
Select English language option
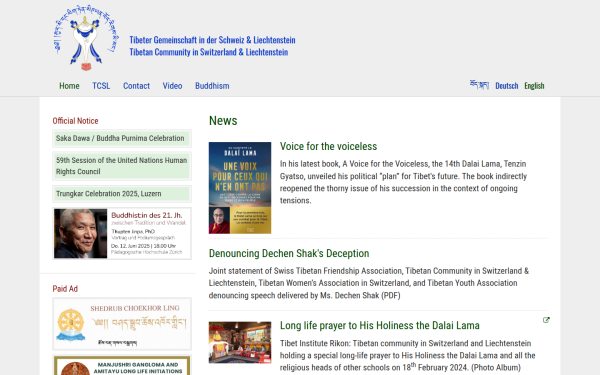pos(534,86)
